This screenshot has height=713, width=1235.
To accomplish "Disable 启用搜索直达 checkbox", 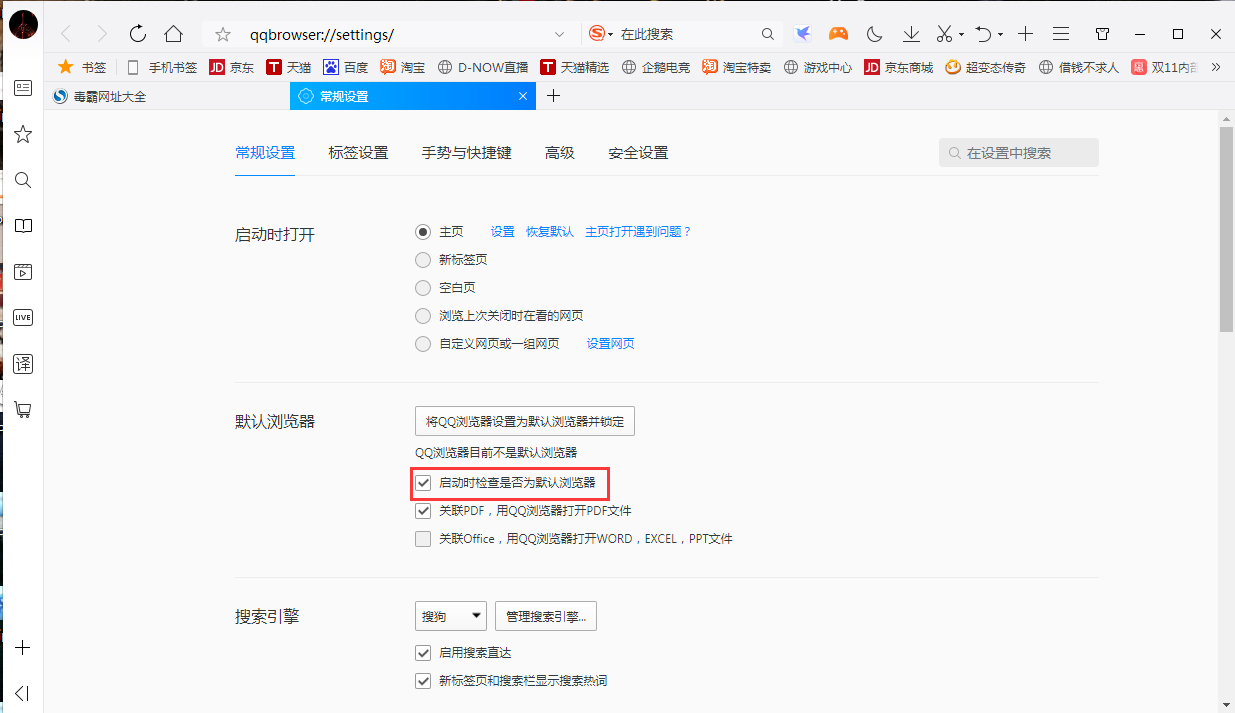I will point(423,652).
